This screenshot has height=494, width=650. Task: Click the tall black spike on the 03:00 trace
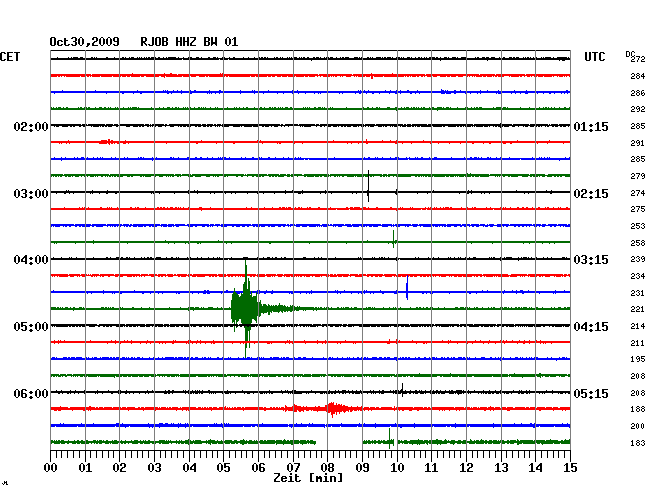(x=368, y=186)
